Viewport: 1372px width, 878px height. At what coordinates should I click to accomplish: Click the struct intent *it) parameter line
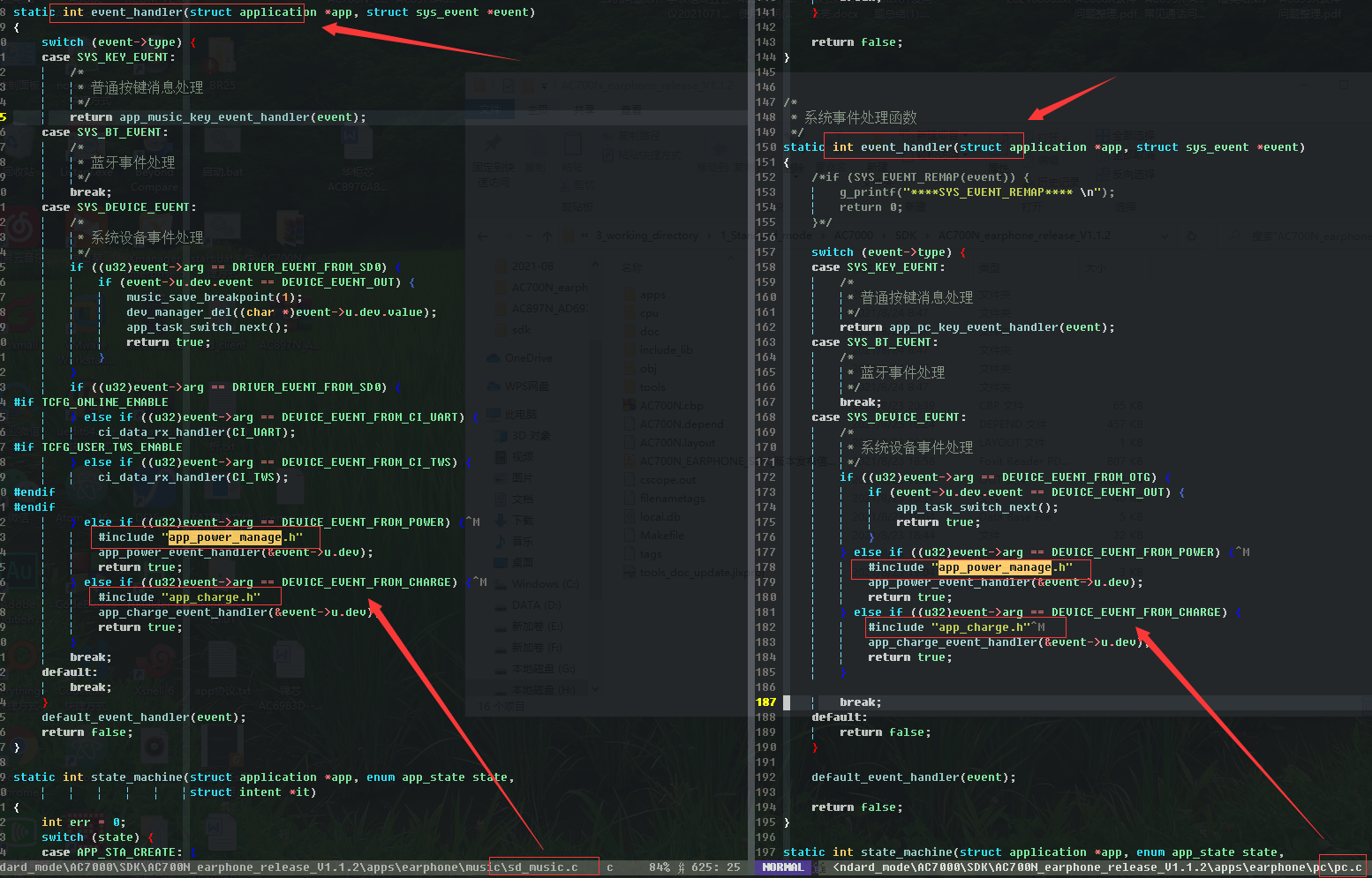tap(253, 792)
